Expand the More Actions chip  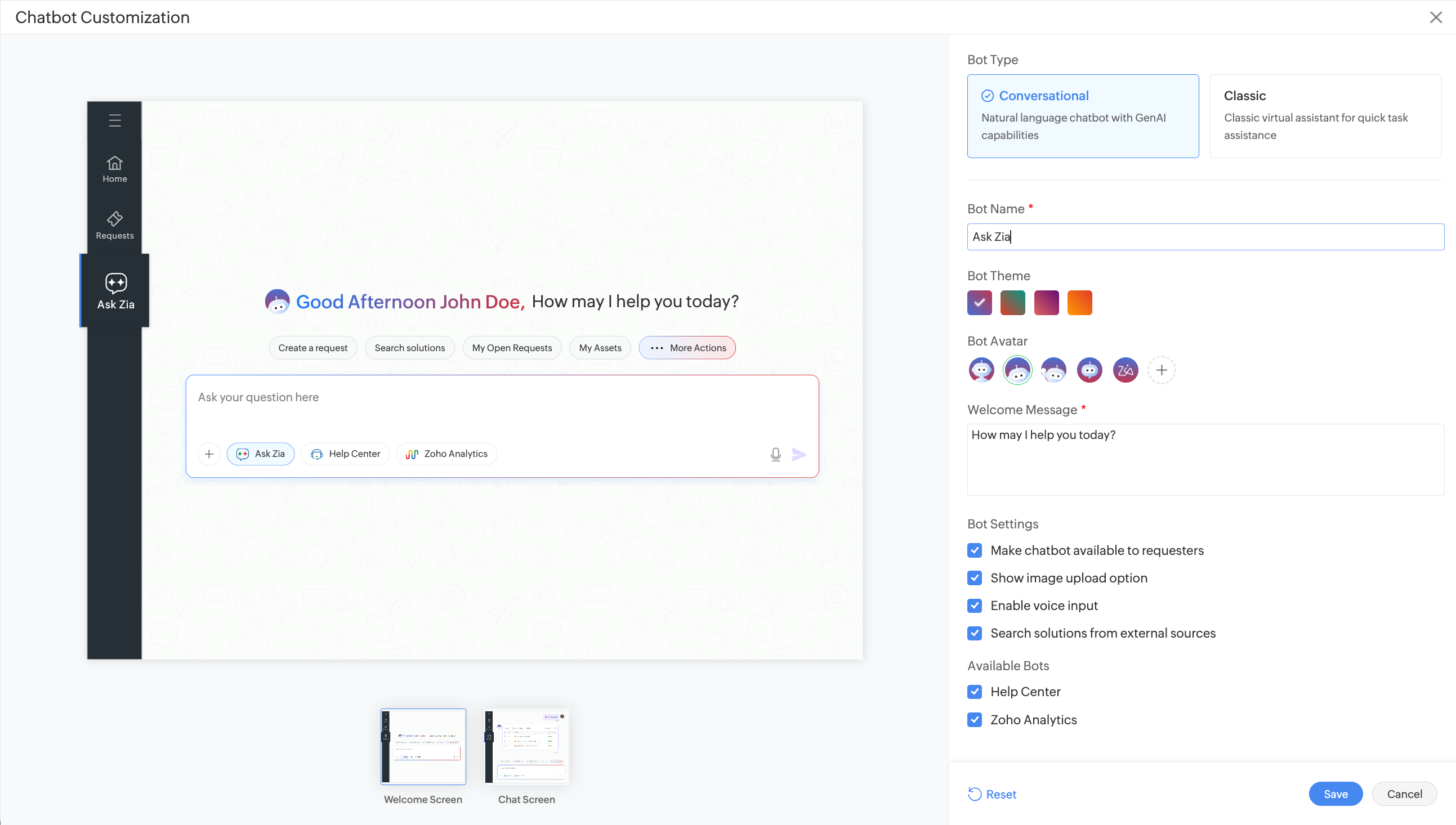point(687,348)
